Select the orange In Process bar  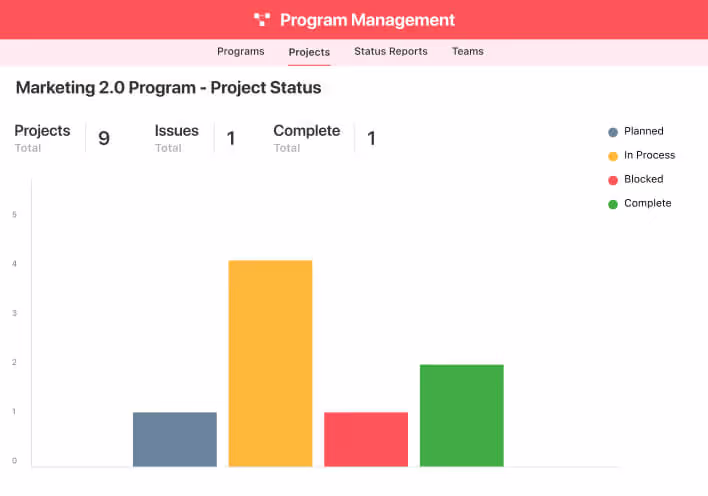(270, 363)
